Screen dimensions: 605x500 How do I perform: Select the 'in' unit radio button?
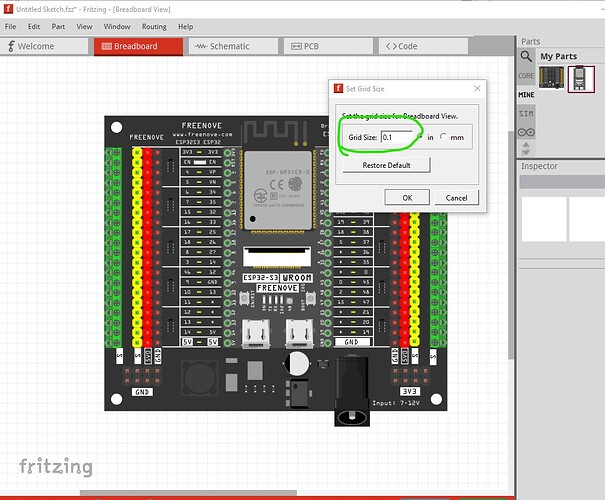click(420, 137)
